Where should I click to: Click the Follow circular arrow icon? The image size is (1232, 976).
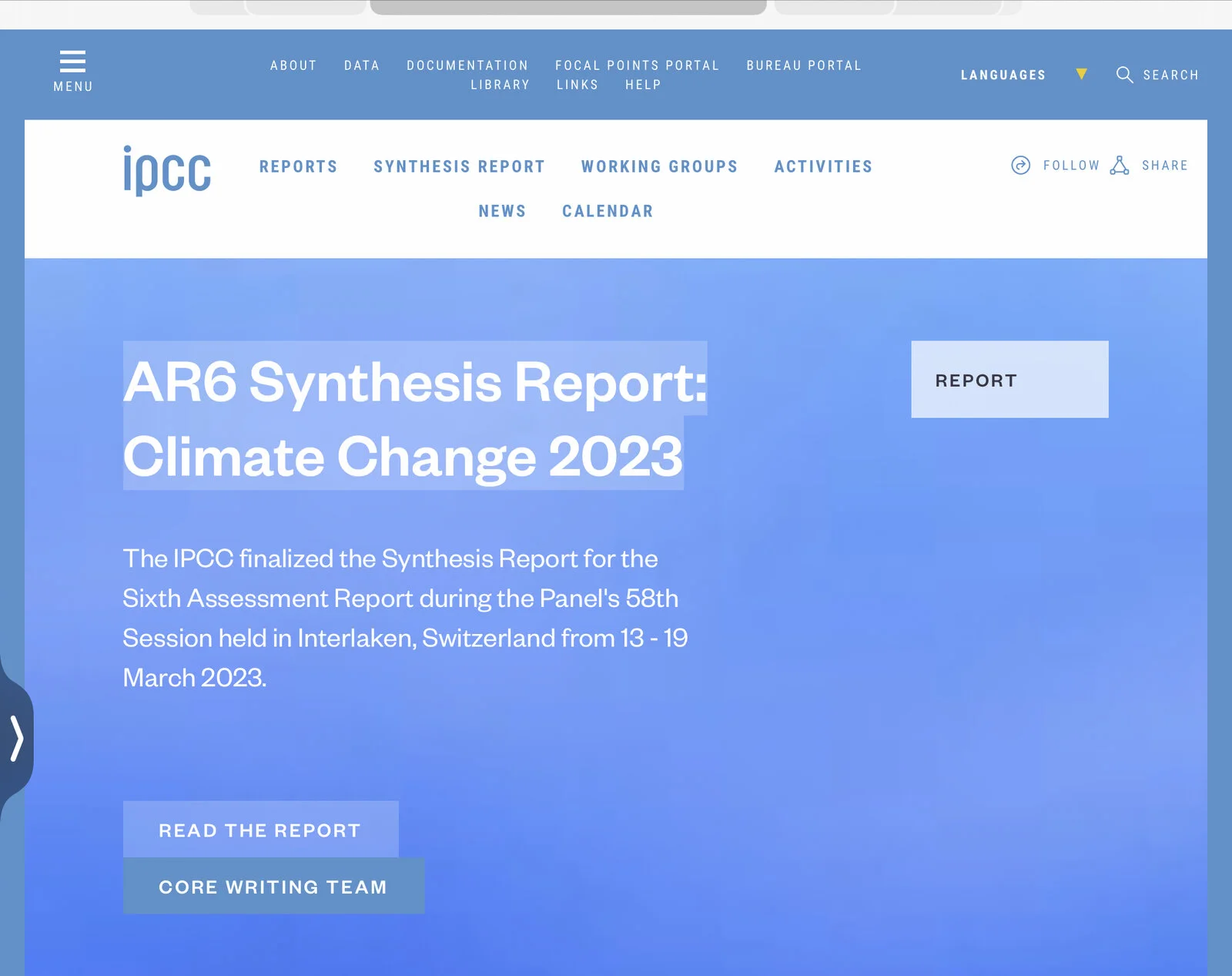pos(1020,166)
